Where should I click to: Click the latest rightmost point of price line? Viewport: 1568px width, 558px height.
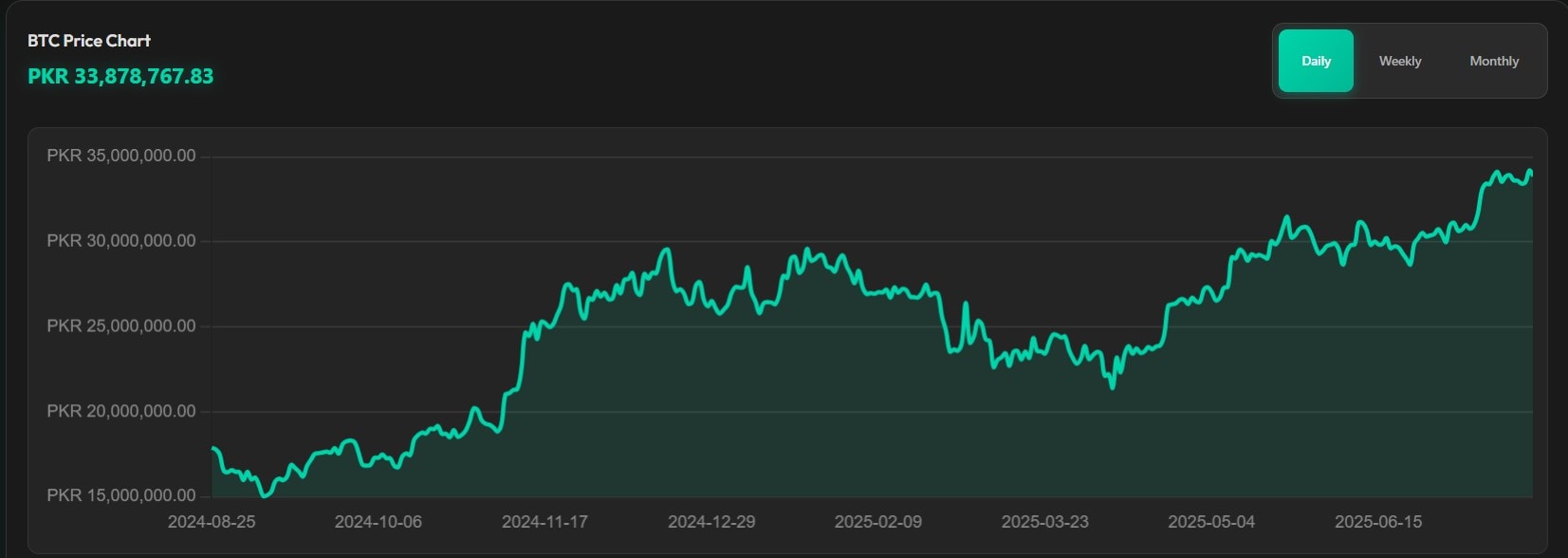(x=1531, y=173)
